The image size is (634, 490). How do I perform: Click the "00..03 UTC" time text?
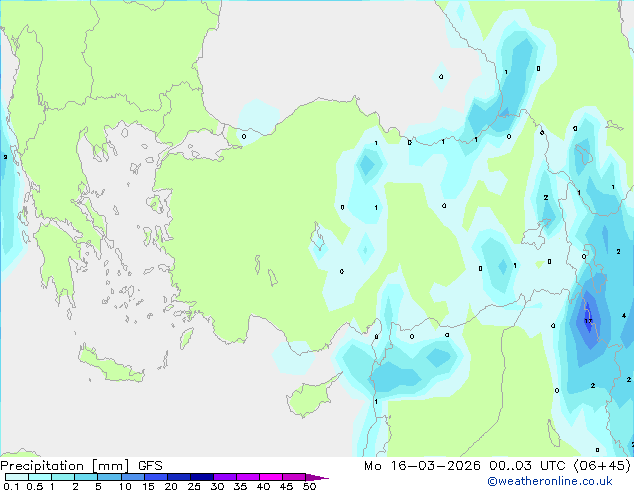tap(527, 466)
